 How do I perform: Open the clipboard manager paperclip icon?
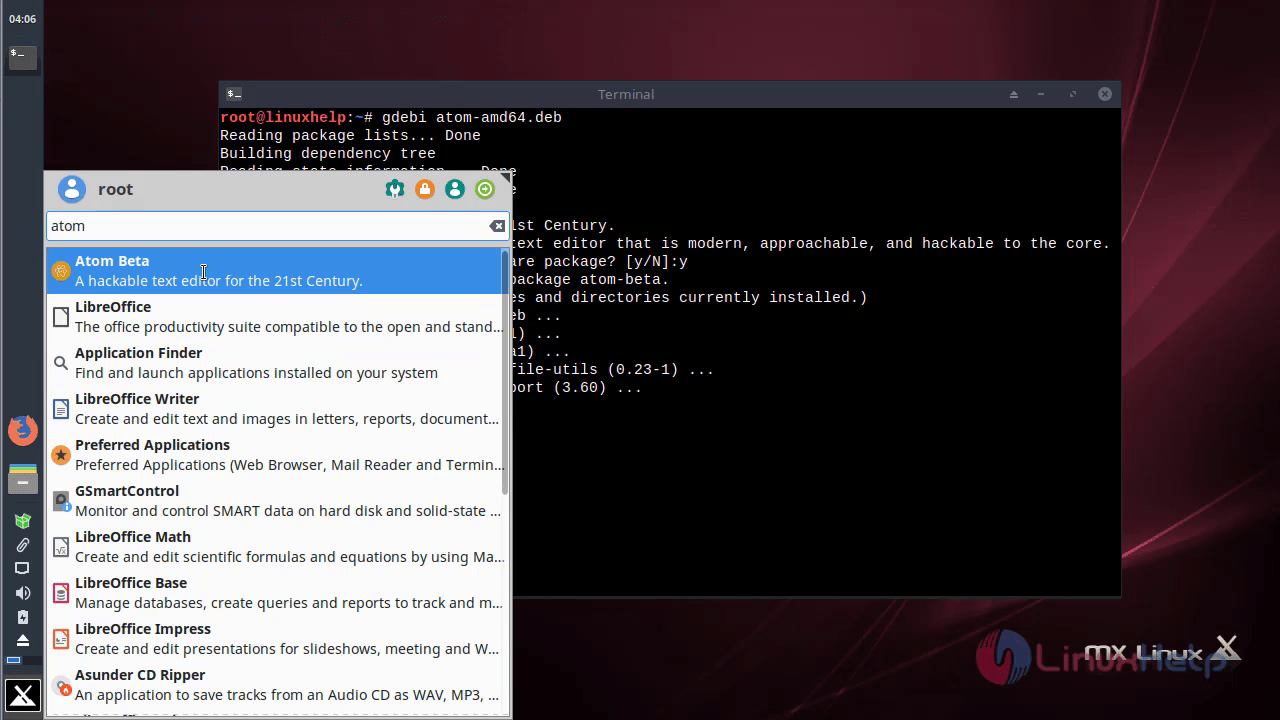(x=23, y=545)
